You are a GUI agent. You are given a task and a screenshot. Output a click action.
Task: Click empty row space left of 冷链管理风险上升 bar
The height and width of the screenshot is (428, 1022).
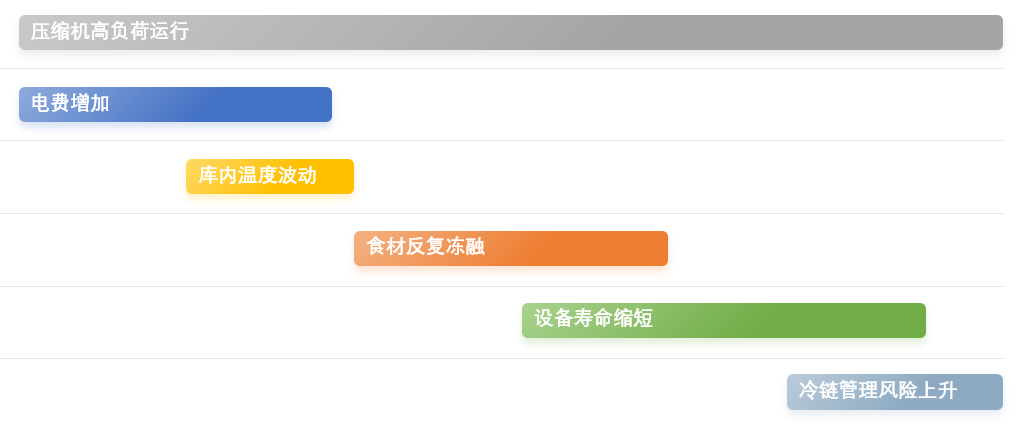coord(393,392)
